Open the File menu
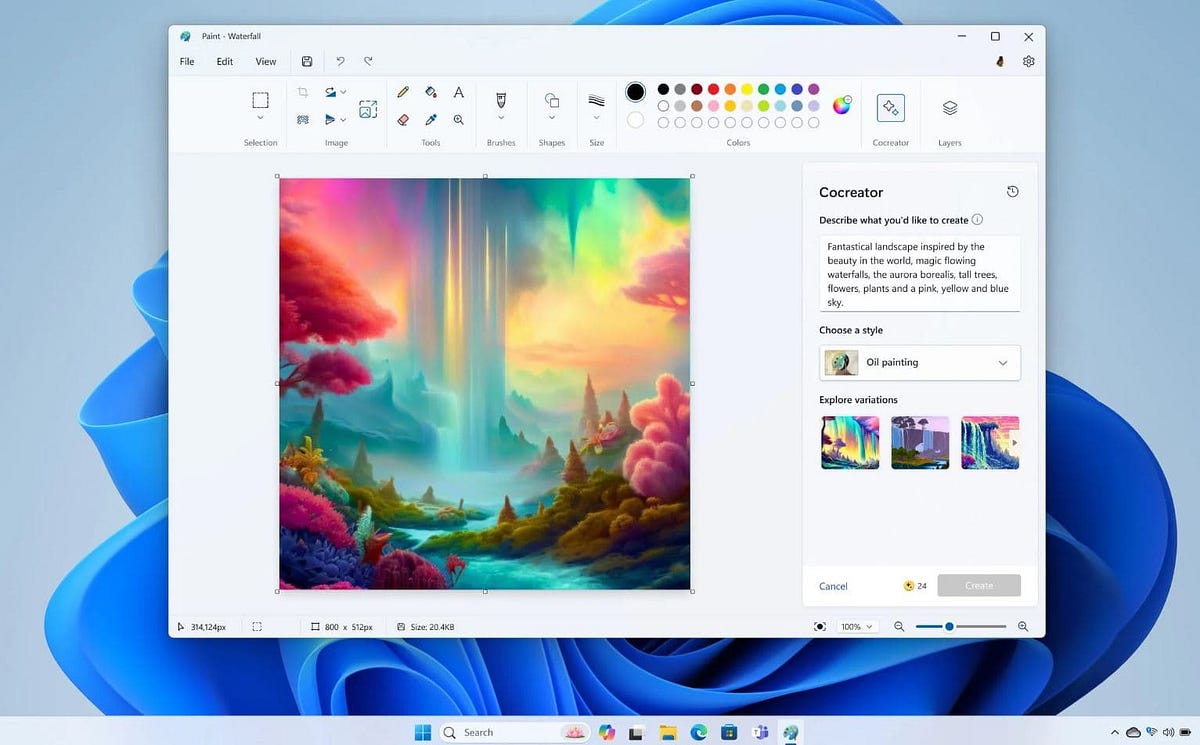Viewport: 1200px width, 745px height. (186, 61)
